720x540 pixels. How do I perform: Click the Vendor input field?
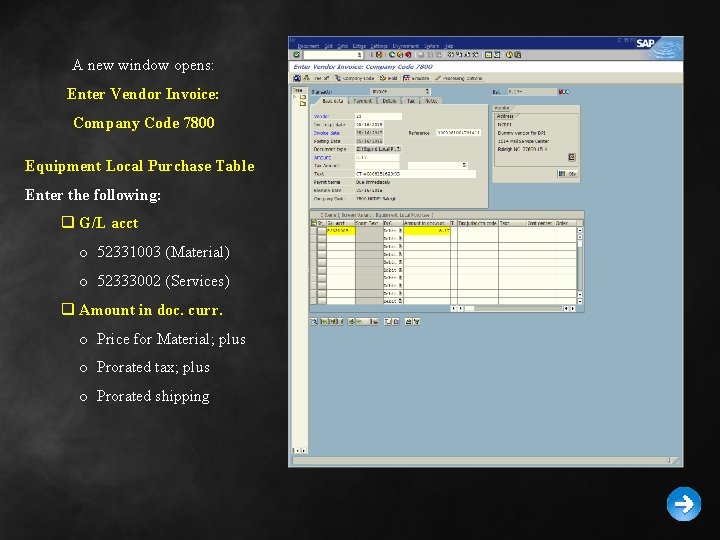point(378,116)
